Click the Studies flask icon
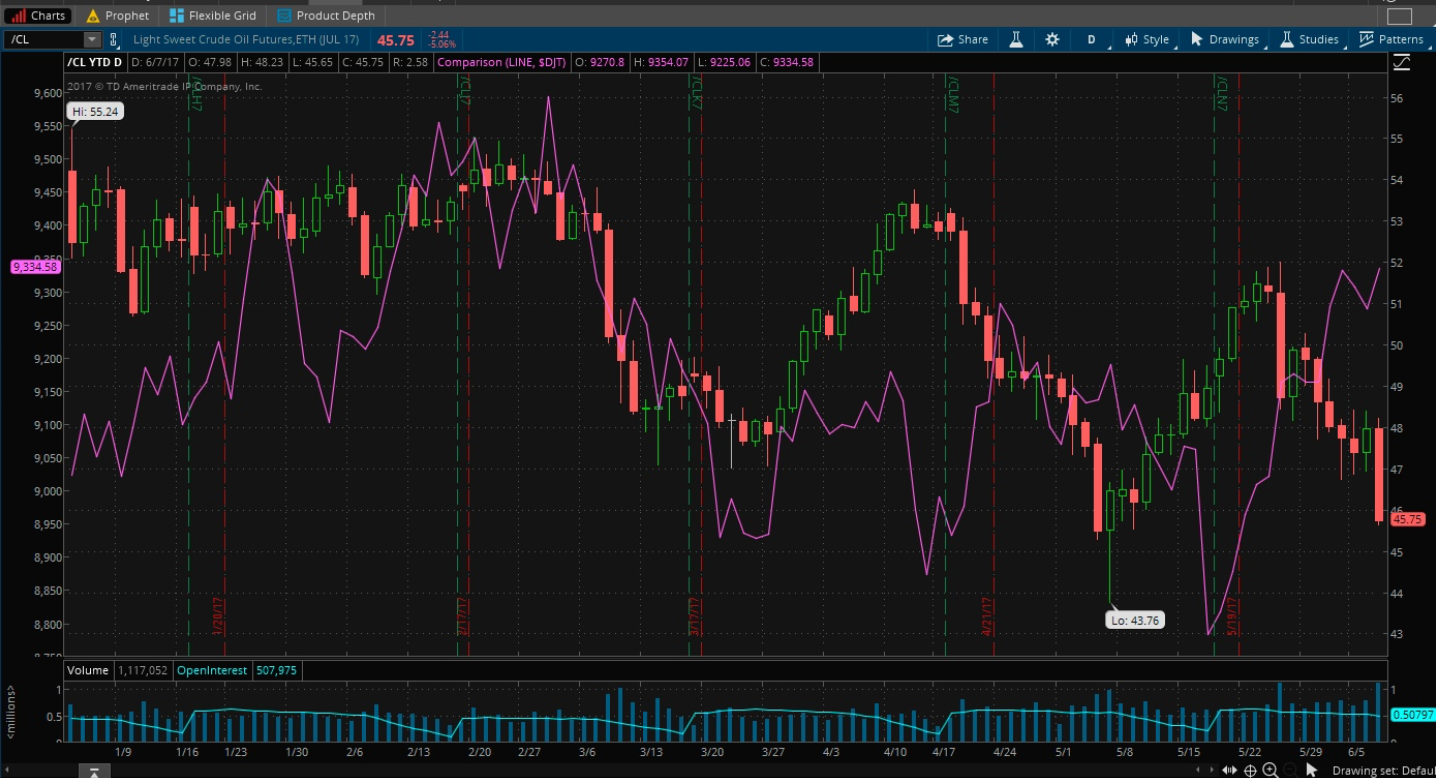 pyautogui.click(x=1286, y=40)
